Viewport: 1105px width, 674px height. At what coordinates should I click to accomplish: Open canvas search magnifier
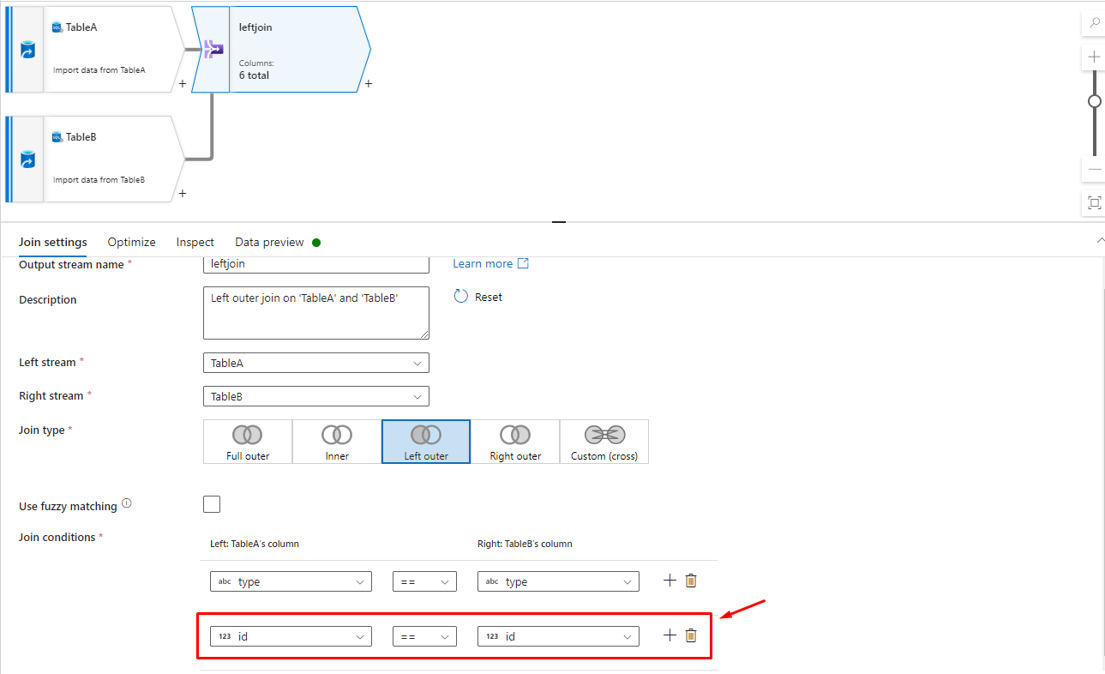(1094, 23)
